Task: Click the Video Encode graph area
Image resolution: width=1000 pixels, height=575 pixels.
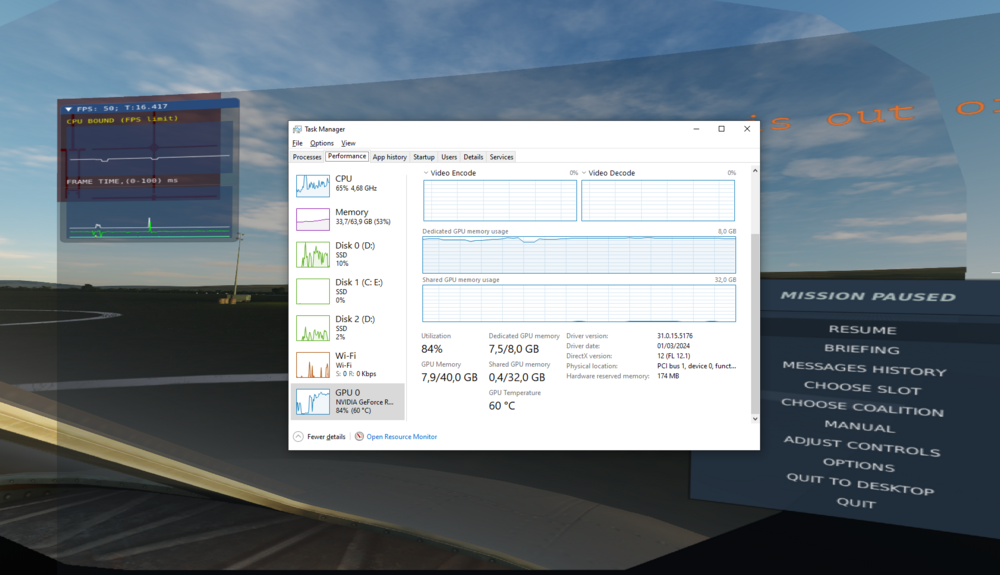Action: tap(500, 200)
